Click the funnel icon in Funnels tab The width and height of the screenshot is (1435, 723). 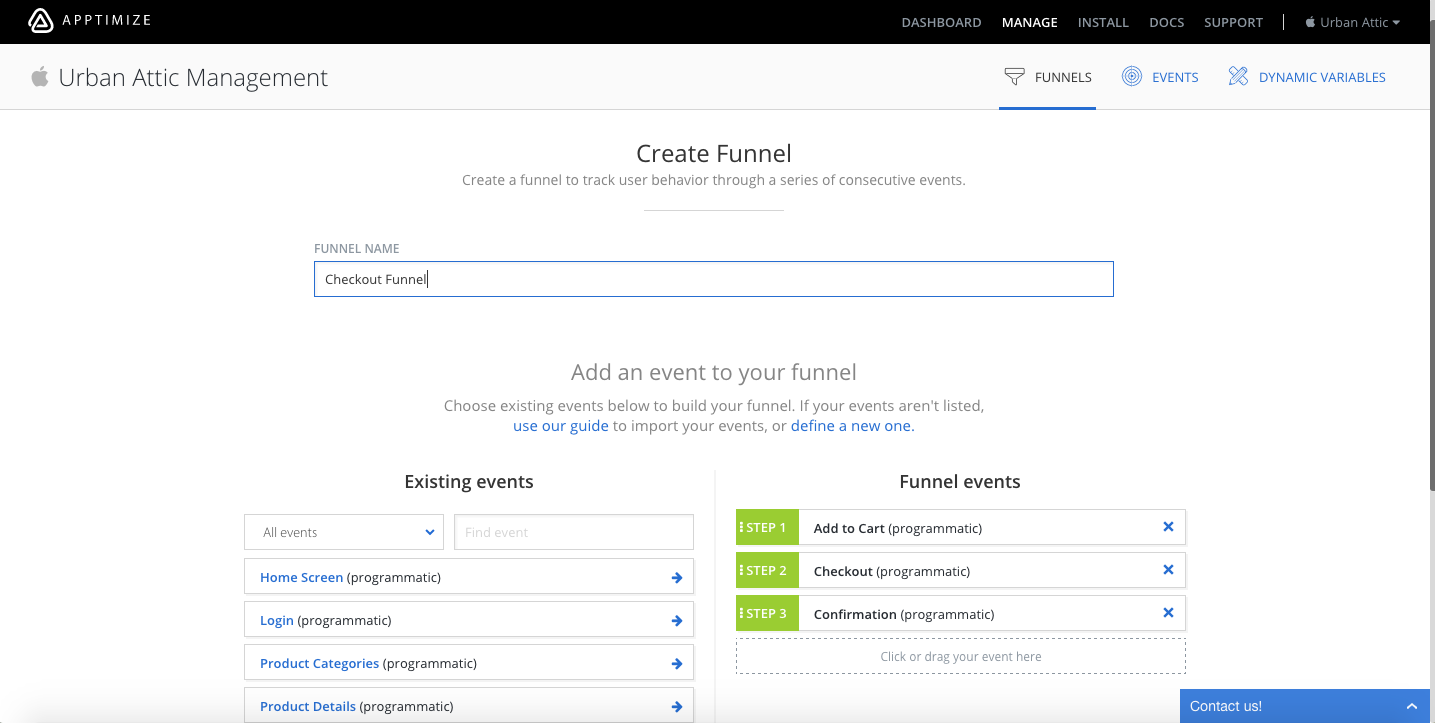coord(1014,76)
